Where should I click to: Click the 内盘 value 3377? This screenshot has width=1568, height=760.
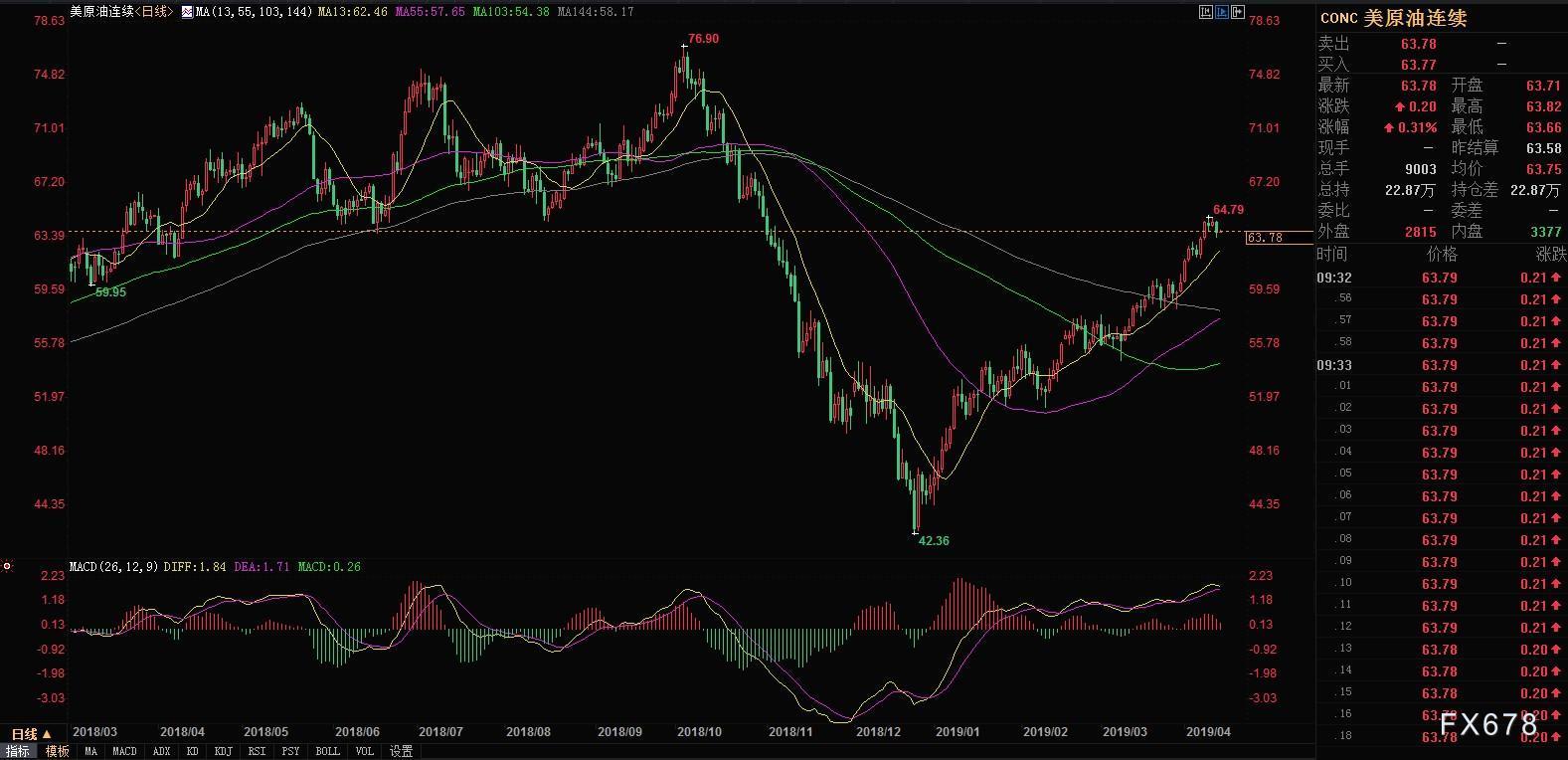(1545, 232)
